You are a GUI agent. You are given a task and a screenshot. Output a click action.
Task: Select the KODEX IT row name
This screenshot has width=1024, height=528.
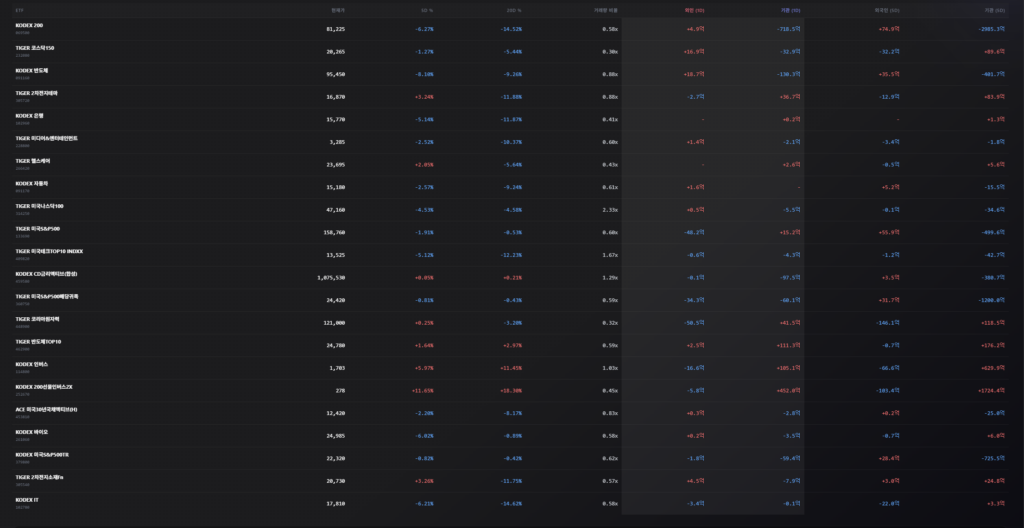(x=26, y=499)
